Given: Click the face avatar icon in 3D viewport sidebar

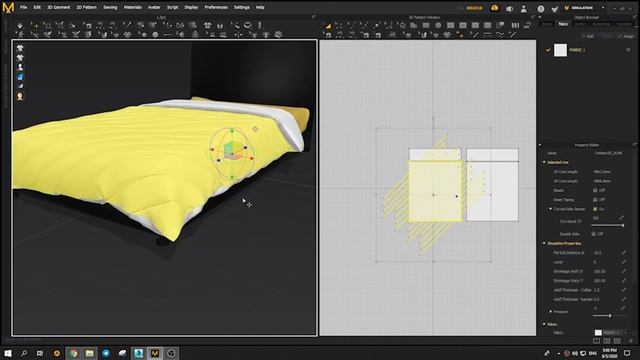Looking at the screenshot, I should coord(20,96).
